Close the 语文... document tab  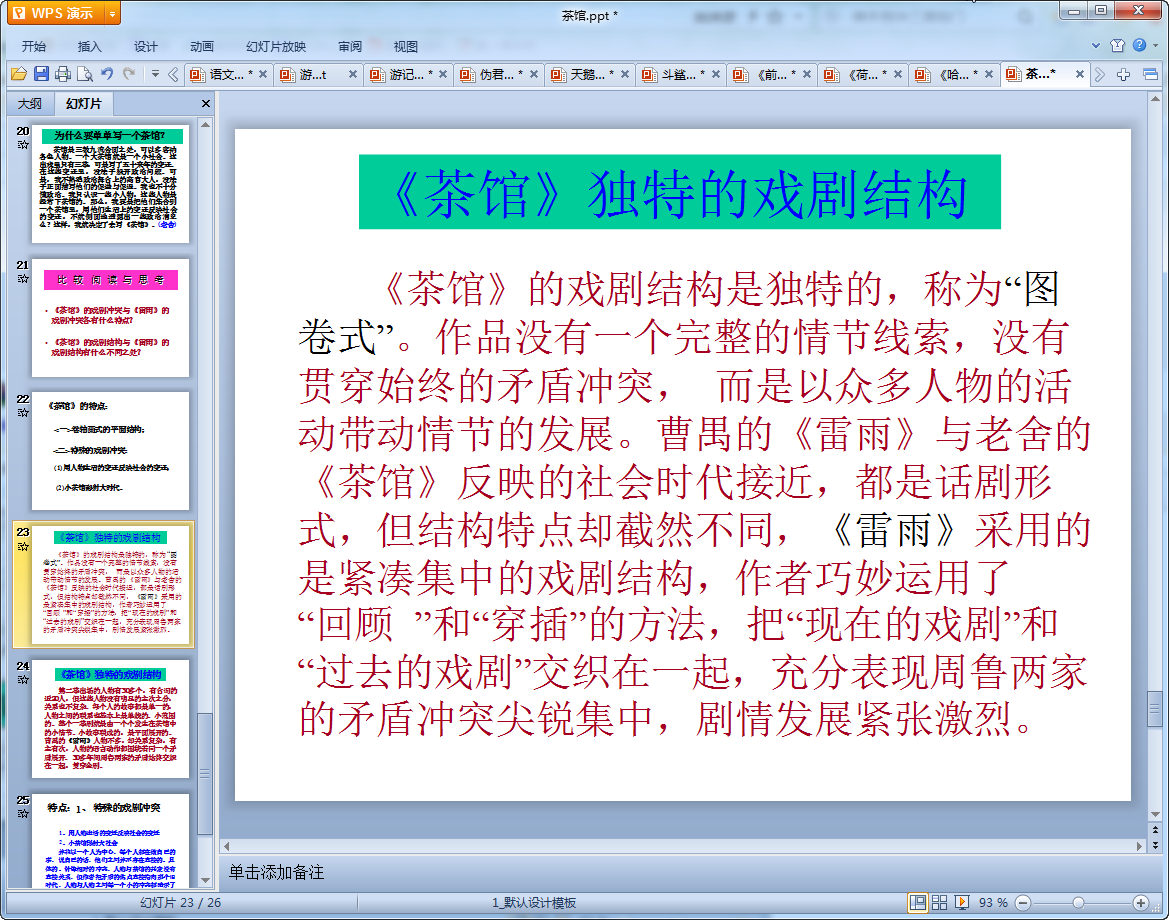tap(262, 74)
